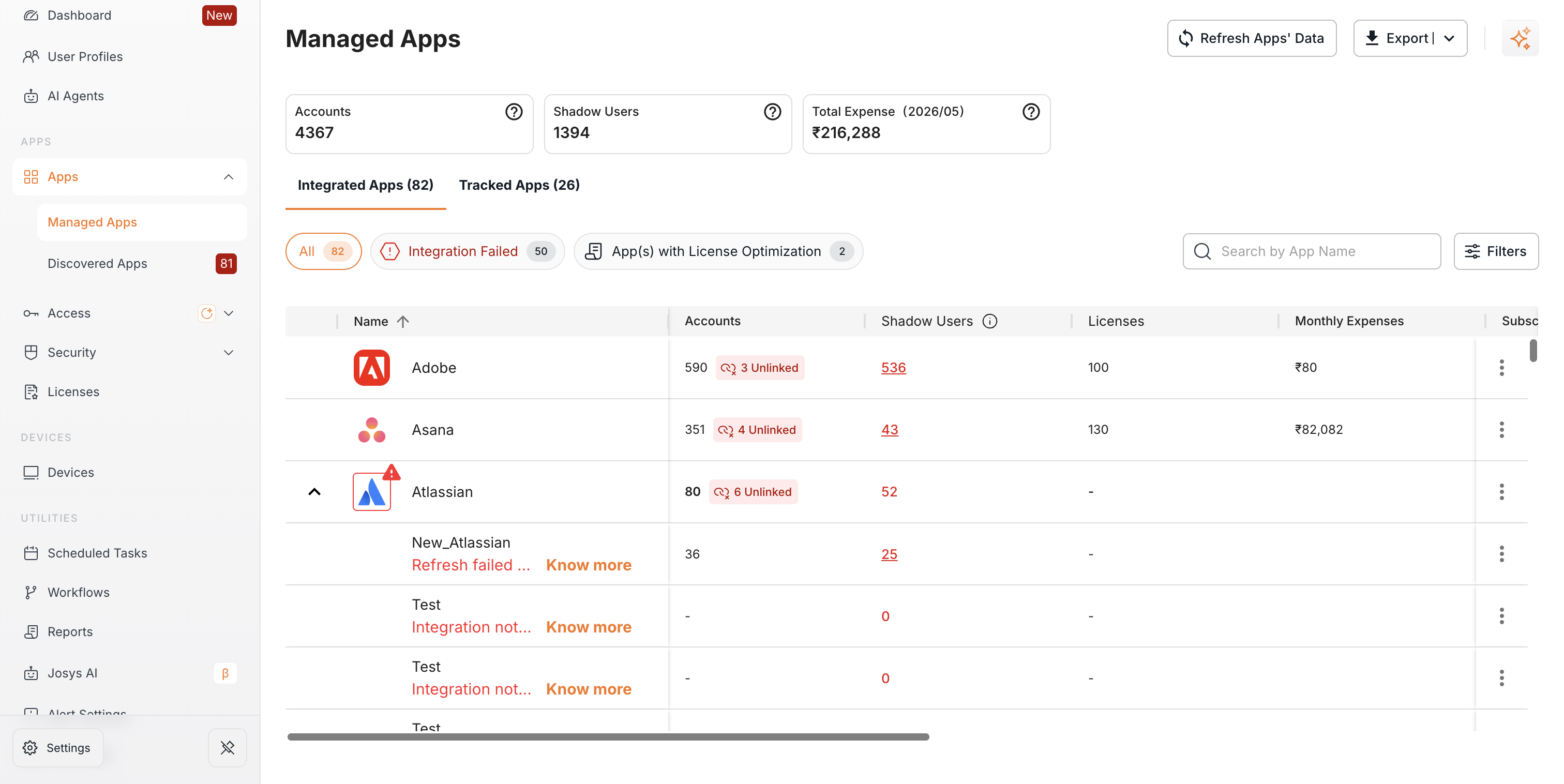Click the Atlassian app logo

click(x=371, y=492)
